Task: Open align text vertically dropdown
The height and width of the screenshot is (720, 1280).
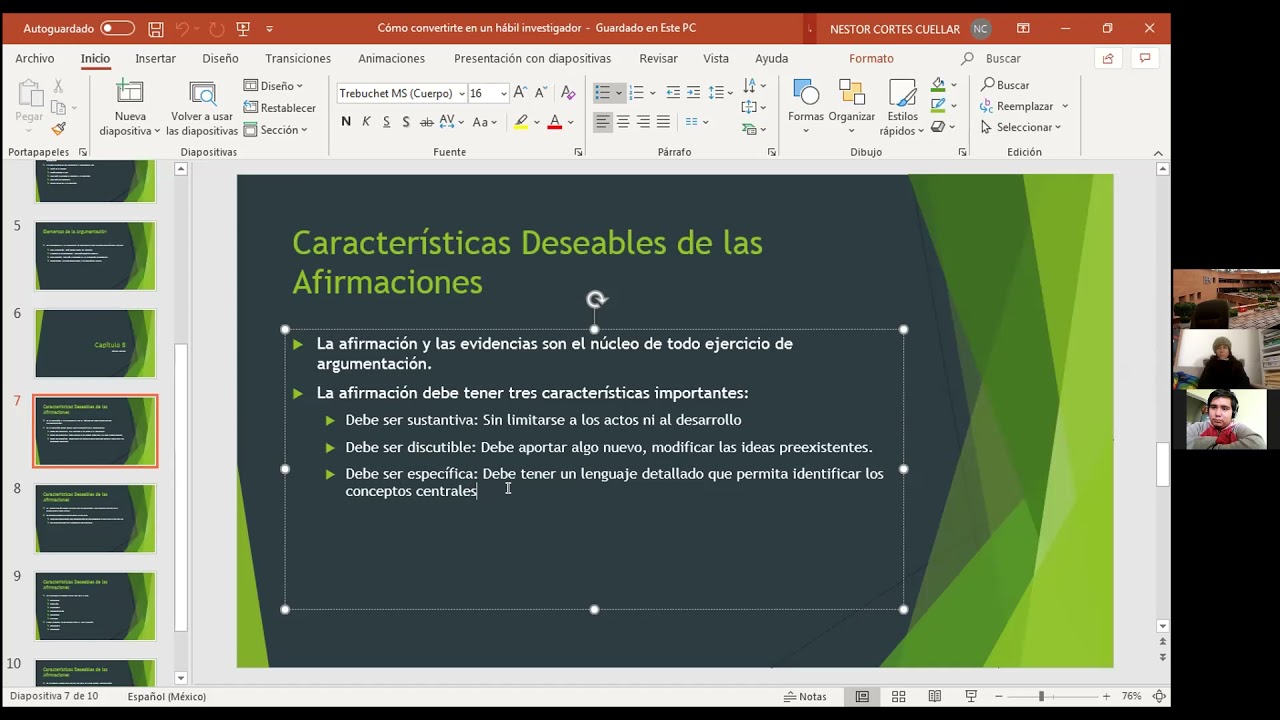Action: point(754,107)
